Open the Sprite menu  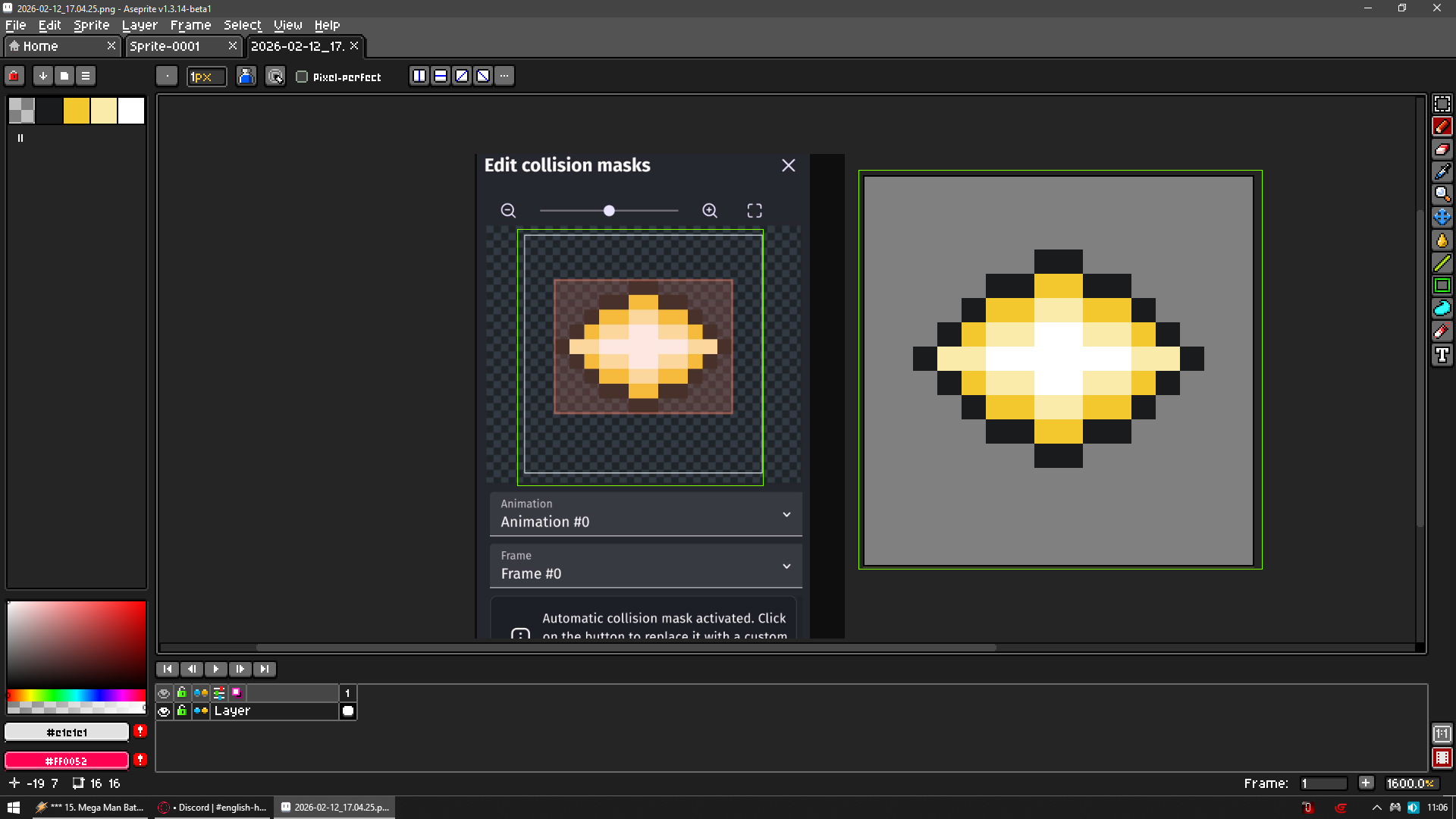pyautogui.click(x=91, y=25)
